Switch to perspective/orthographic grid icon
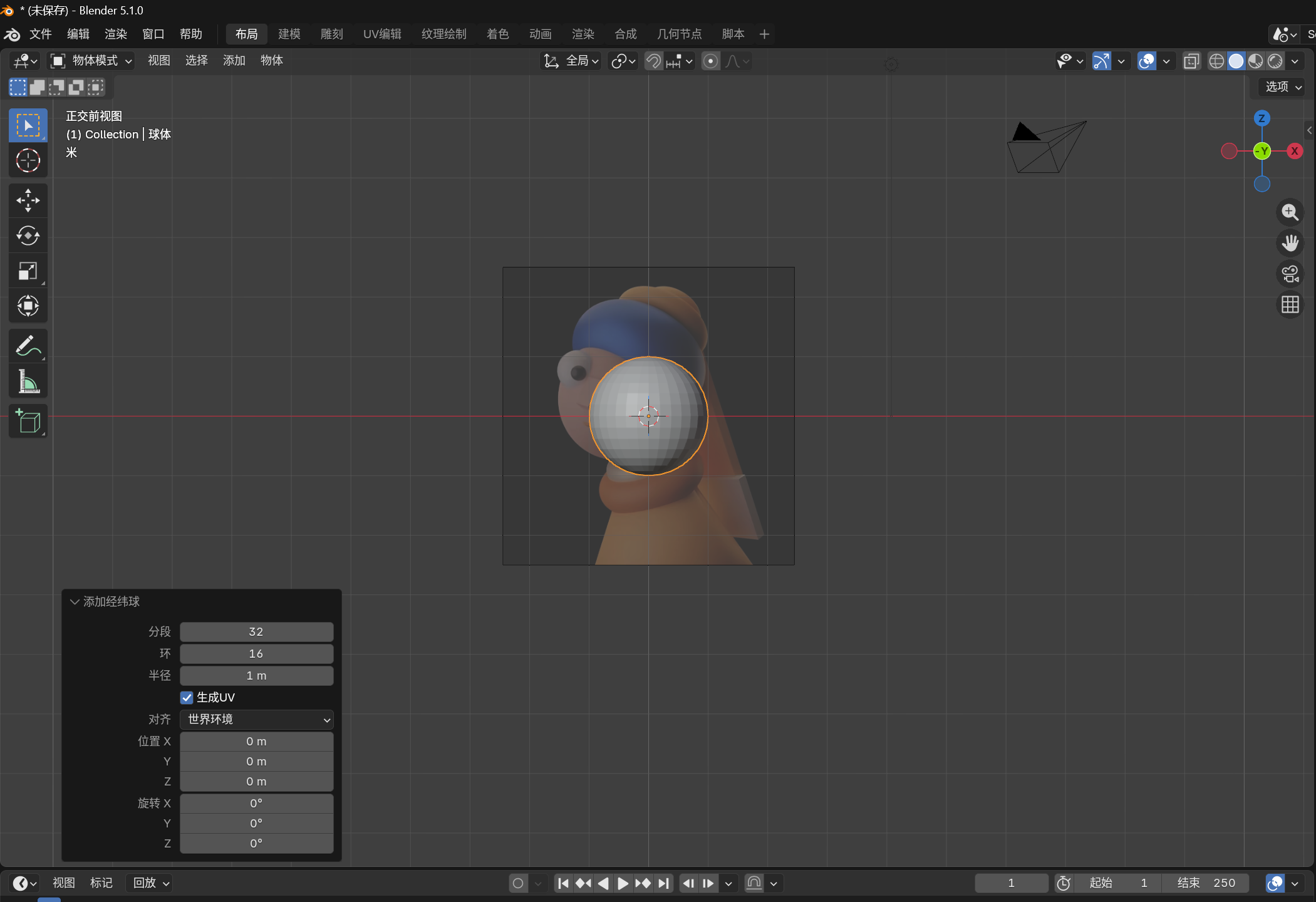Viewport: 1316px width, 902px height. (1290, 305)
